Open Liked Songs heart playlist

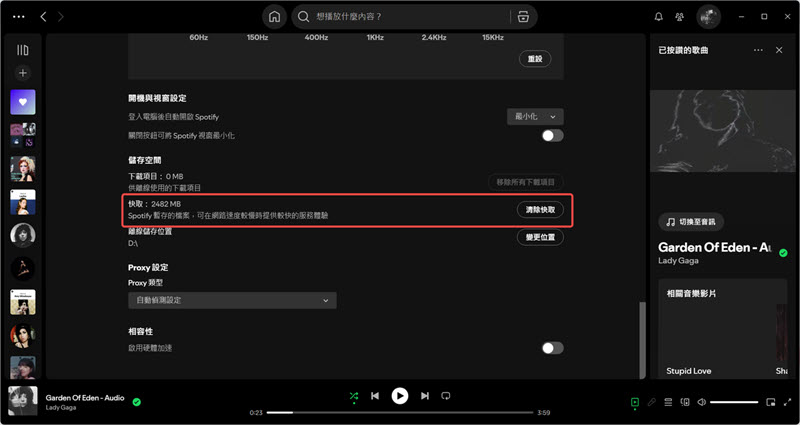23,102
